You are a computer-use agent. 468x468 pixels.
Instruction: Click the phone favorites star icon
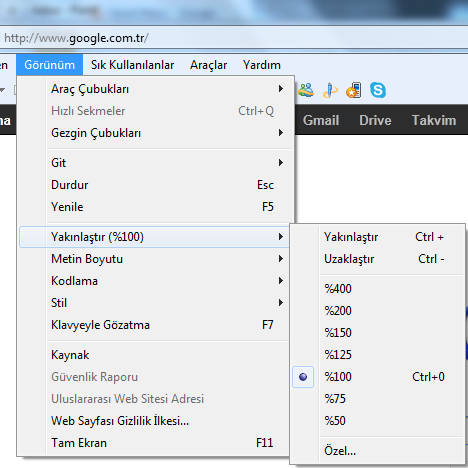point(354,90)
